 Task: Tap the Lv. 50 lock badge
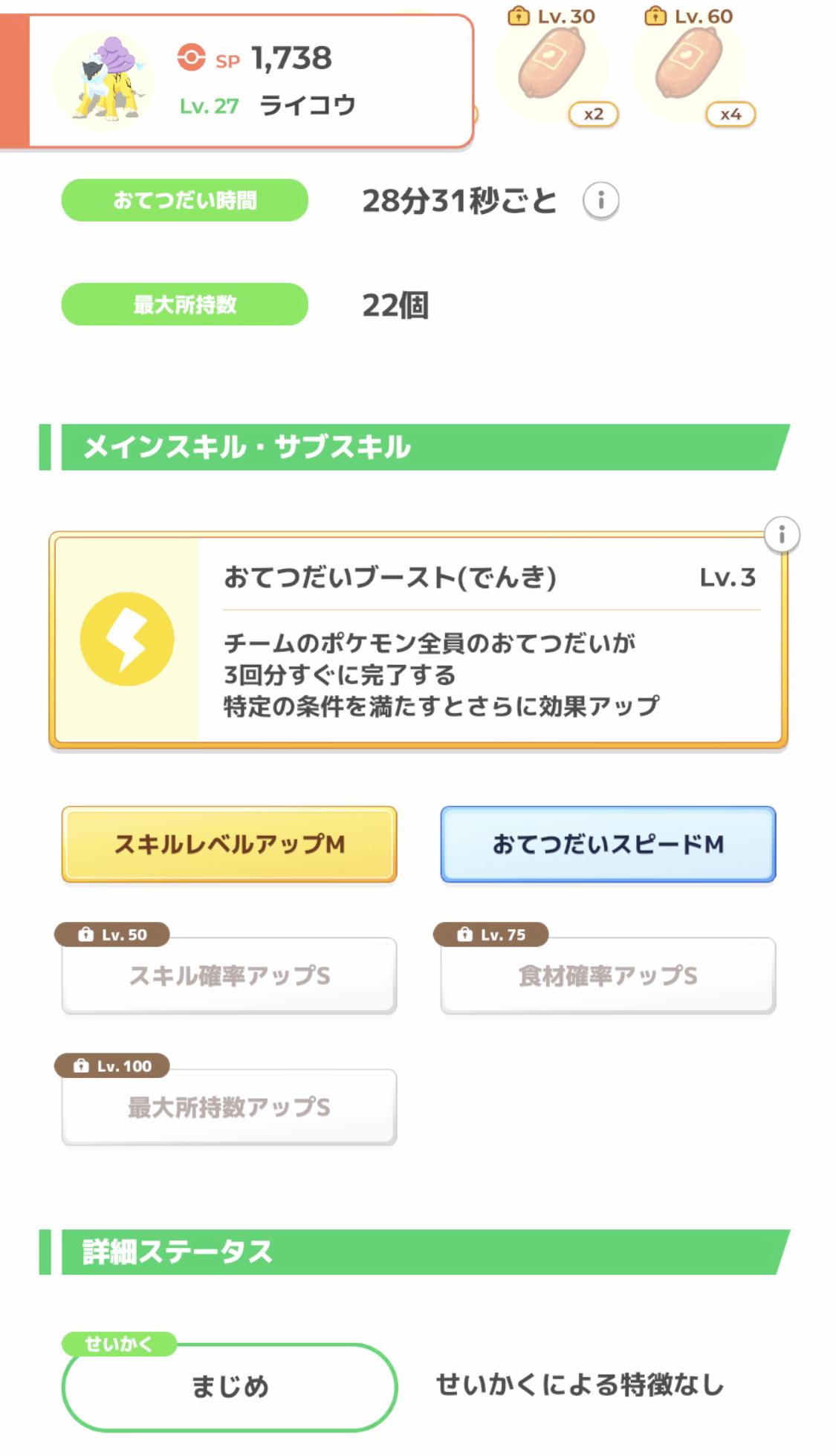click(x=112, y=935)
